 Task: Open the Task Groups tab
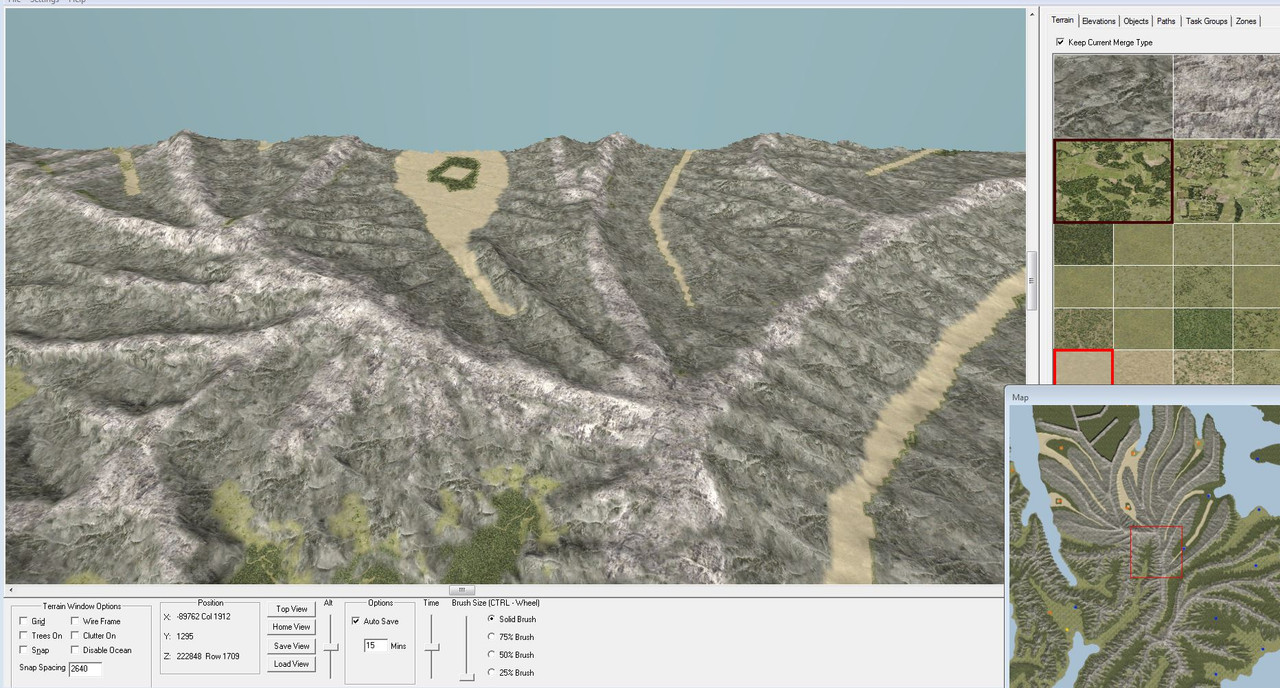click(x=1206, y=21)
